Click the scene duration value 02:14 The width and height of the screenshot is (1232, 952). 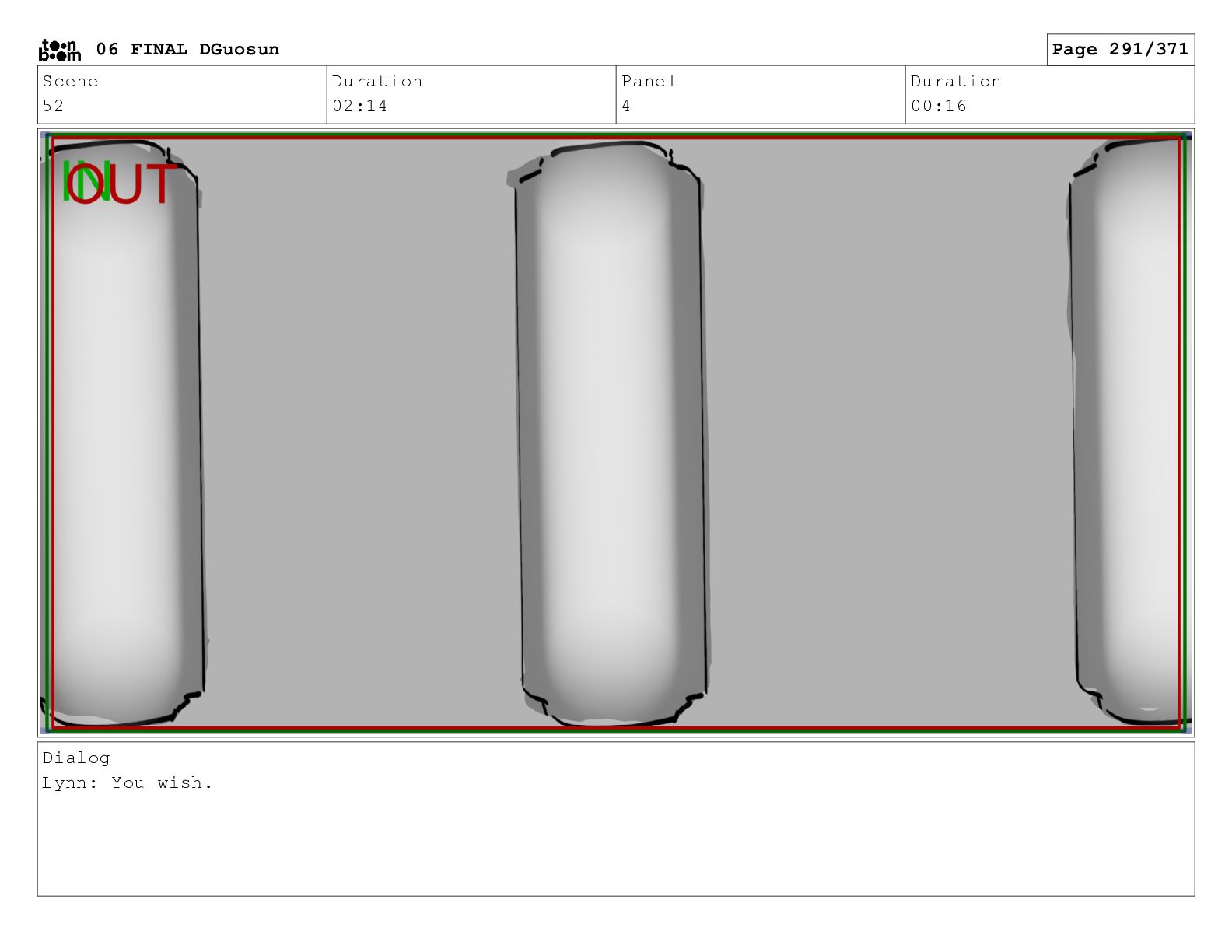[359, 107]
